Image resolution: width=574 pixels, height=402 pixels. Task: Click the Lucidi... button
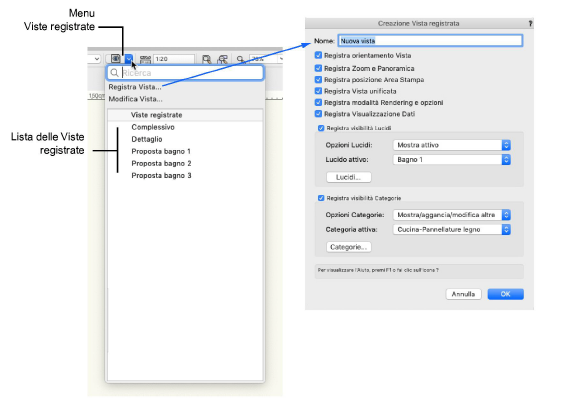pyautogui.click(x=348, y=177)
